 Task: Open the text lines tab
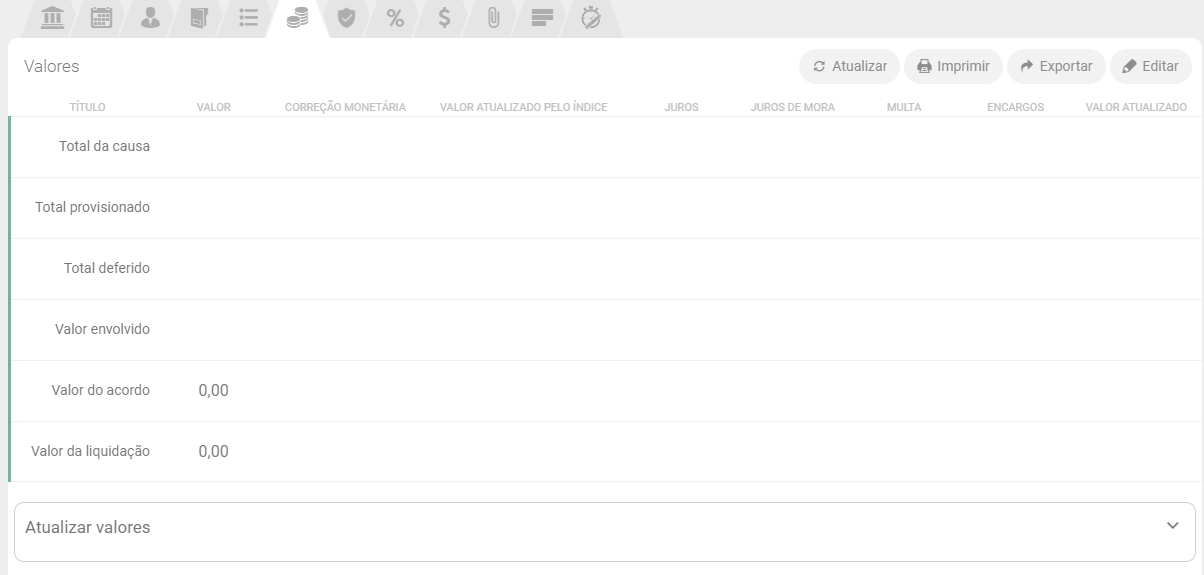[542, 17]
